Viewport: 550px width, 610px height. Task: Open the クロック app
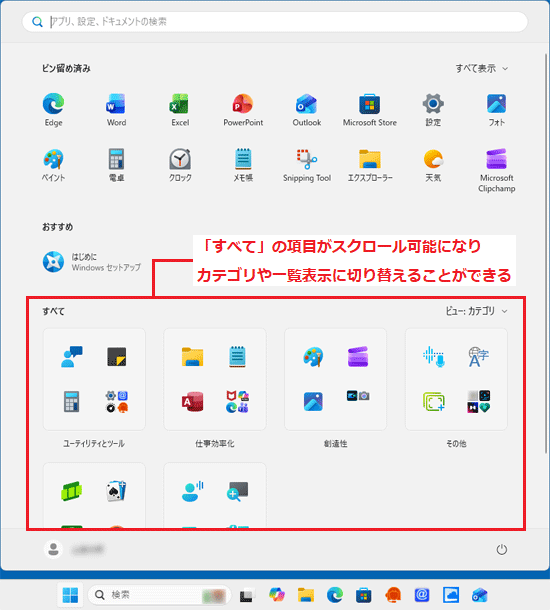[180, 165]
